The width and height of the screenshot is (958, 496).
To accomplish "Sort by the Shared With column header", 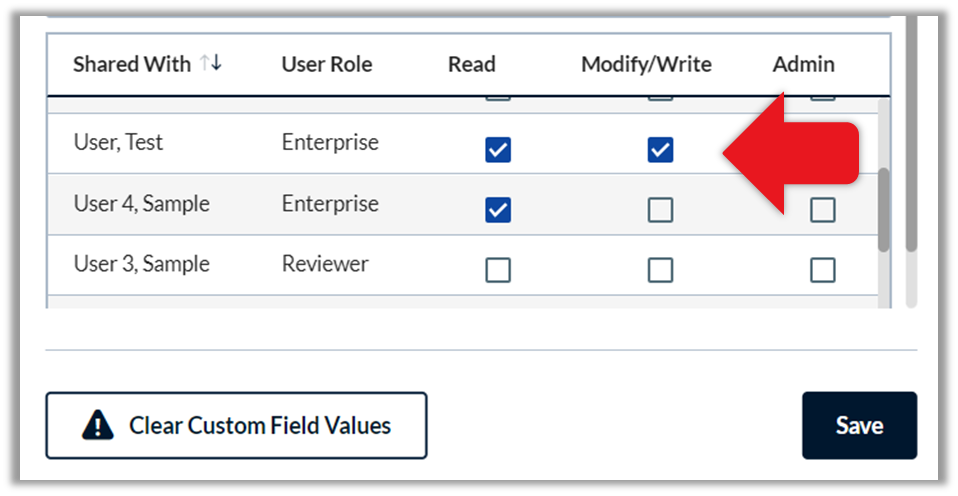I will (132, 64).
